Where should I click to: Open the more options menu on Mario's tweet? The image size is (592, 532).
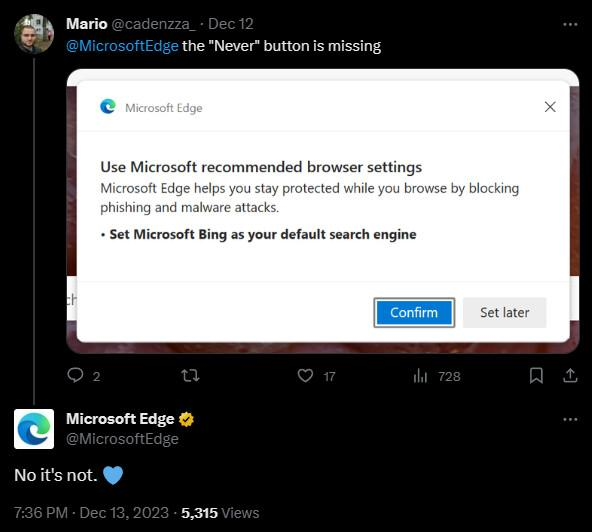pos(570,25)
